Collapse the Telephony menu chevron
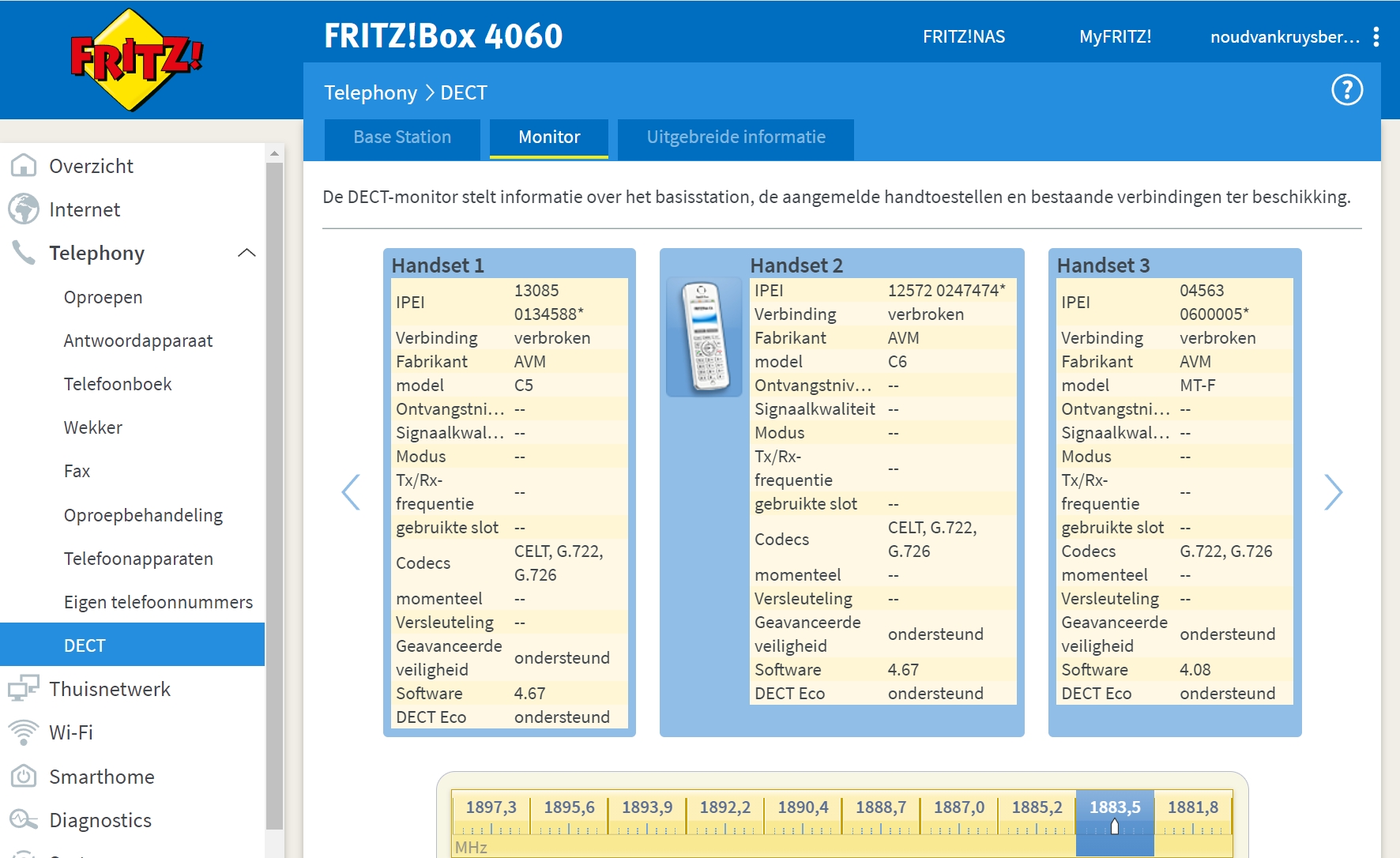Image resolution: width=1400 pixels, height=858 pixels. pos(247,253)
